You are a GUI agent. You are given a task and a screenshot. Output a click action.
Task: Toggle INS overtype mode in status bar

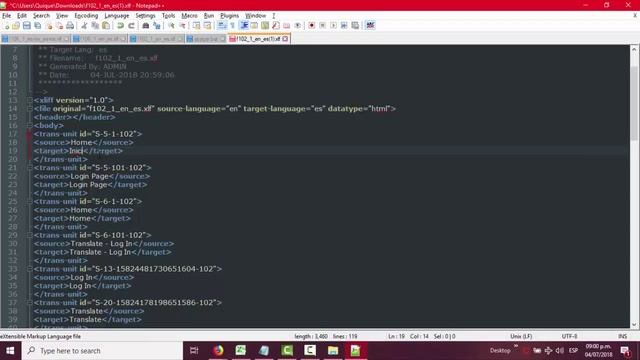tap(622, 336)
